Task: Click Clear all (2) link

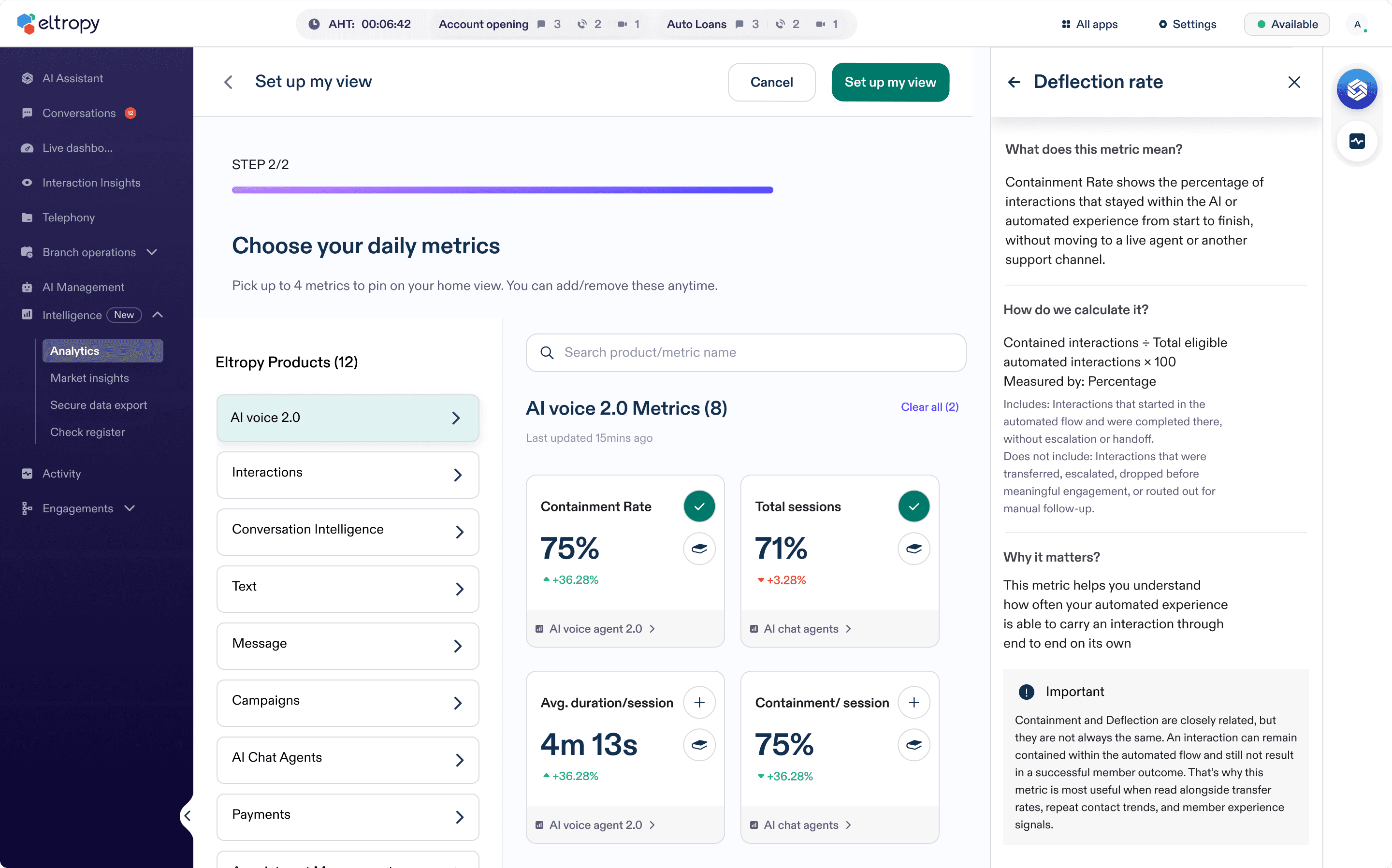Action: [x=930, y=407]
